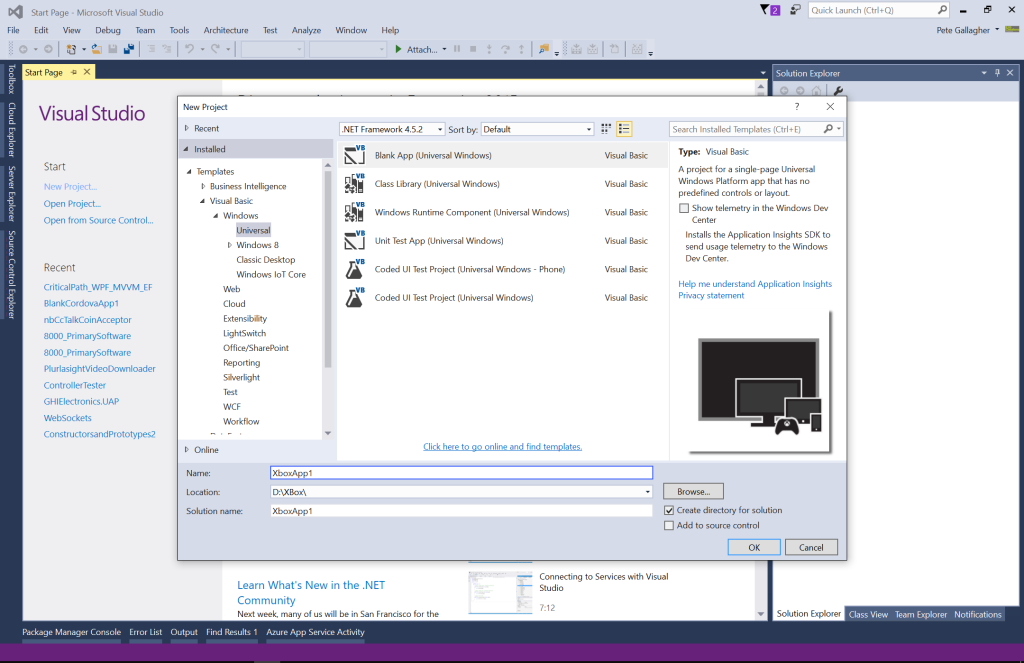The image size is (1024, 663).
Task: Open Help me understand Application Insights link
Action: tap(755, 283)
